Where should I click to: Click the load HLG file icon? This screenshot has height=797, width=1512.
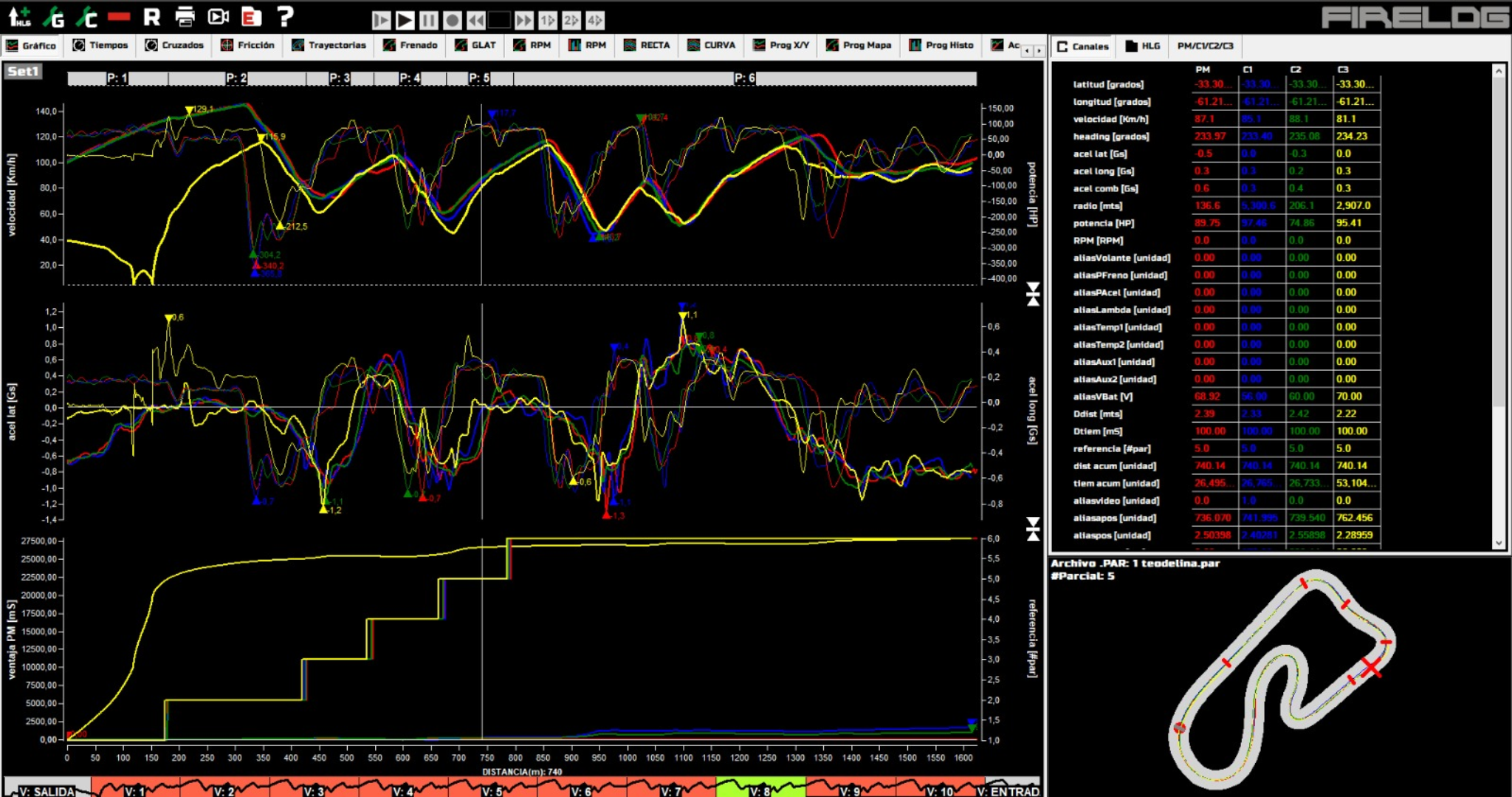point(19,16)
